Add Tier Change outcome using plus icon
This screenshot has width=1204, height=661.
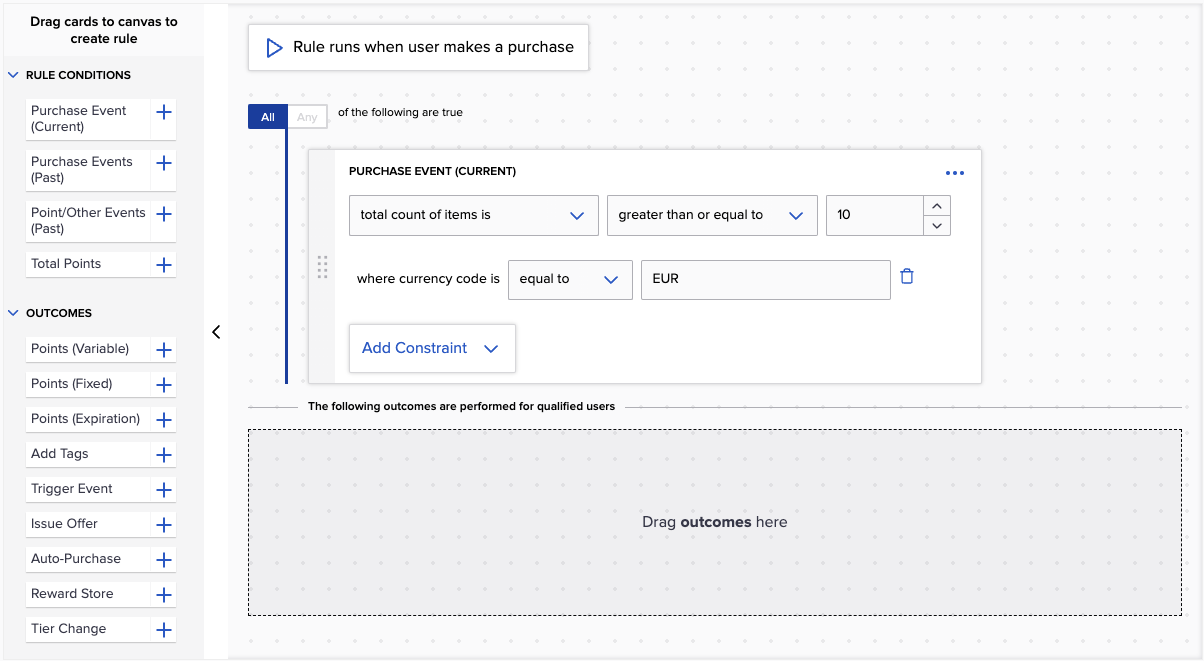click(164, 630)
